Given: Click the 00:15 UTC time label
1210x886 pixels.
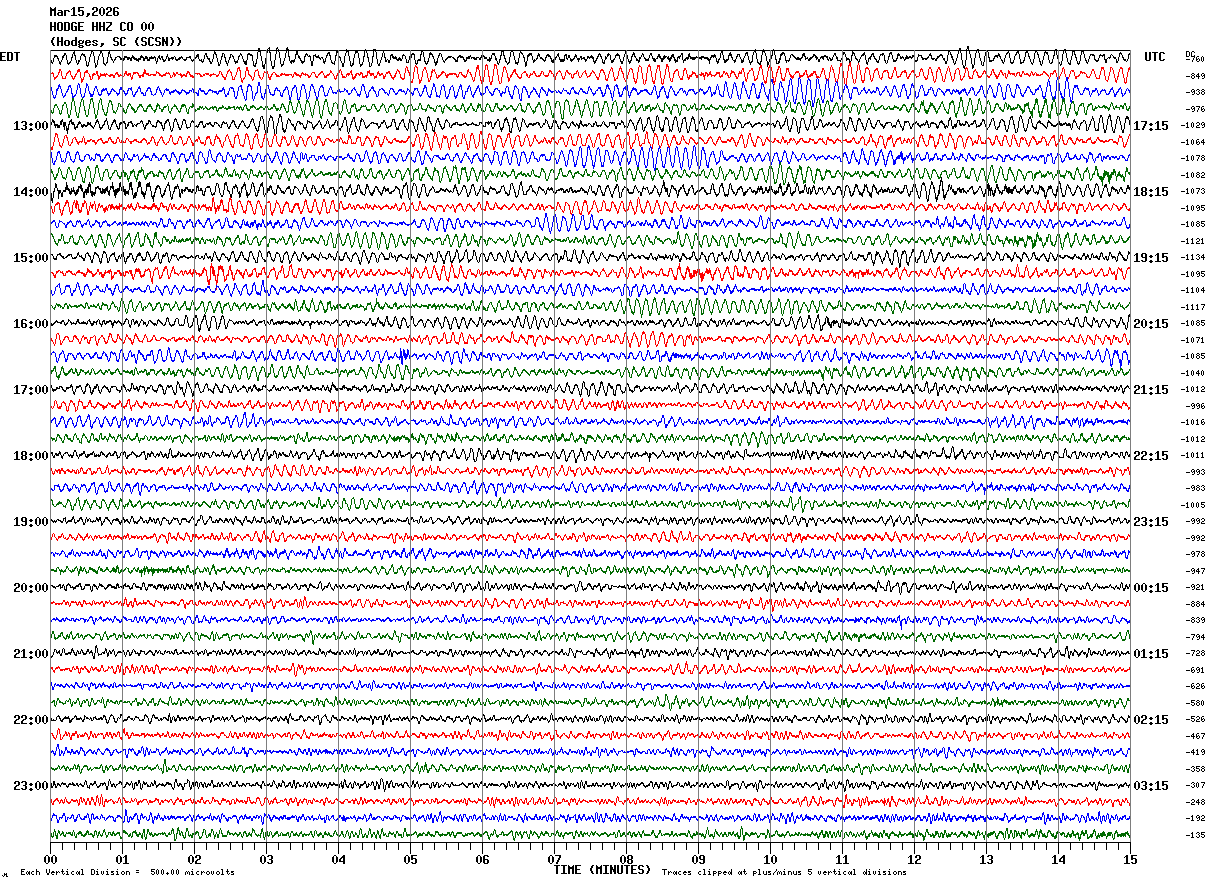Looking at the screenshot, I should [x=1151, y=588].
